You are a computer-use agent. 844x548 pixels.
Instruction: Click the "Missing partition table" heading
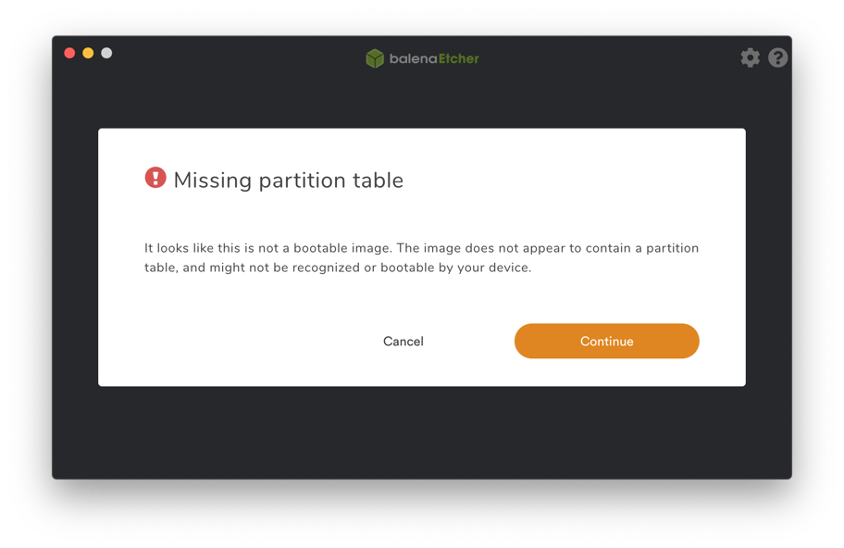[x=289, y=180]
